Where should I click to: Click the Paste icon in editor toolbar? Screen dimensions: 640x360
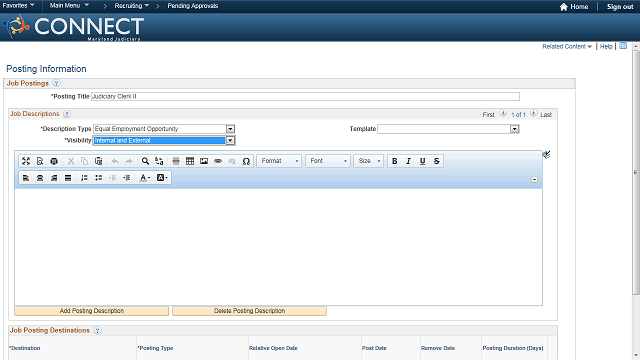coord(98,161)
